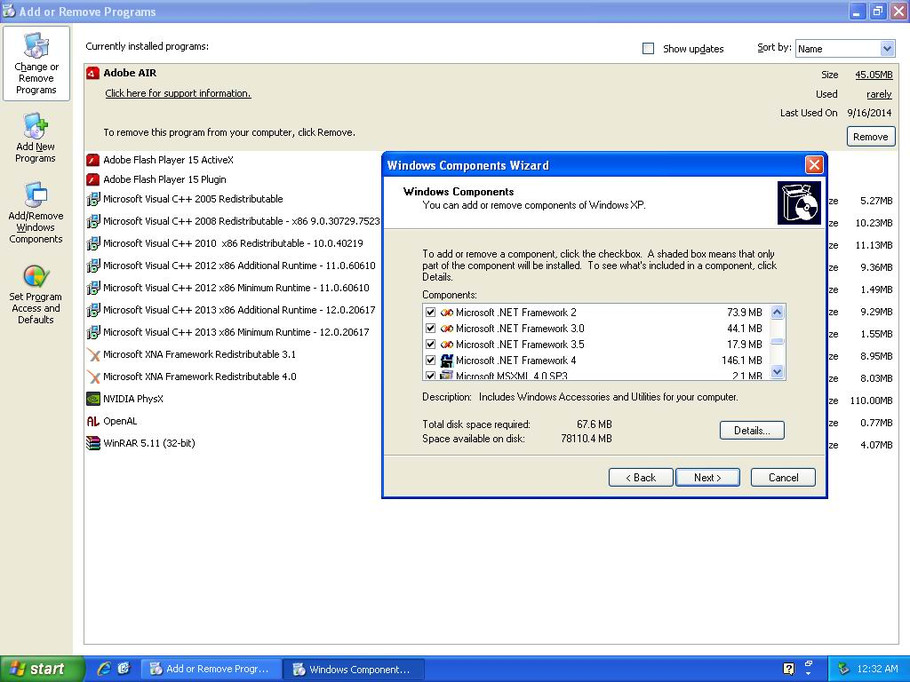Open the Start menu
The height and width of the screenshot is (682, 910).
pyautogui.click(x=42, y=669)
